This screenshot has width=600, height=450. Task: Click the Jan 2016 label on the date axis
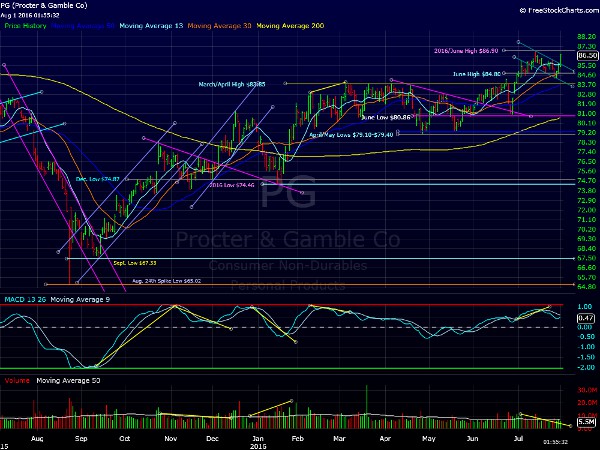pos(258,442)
